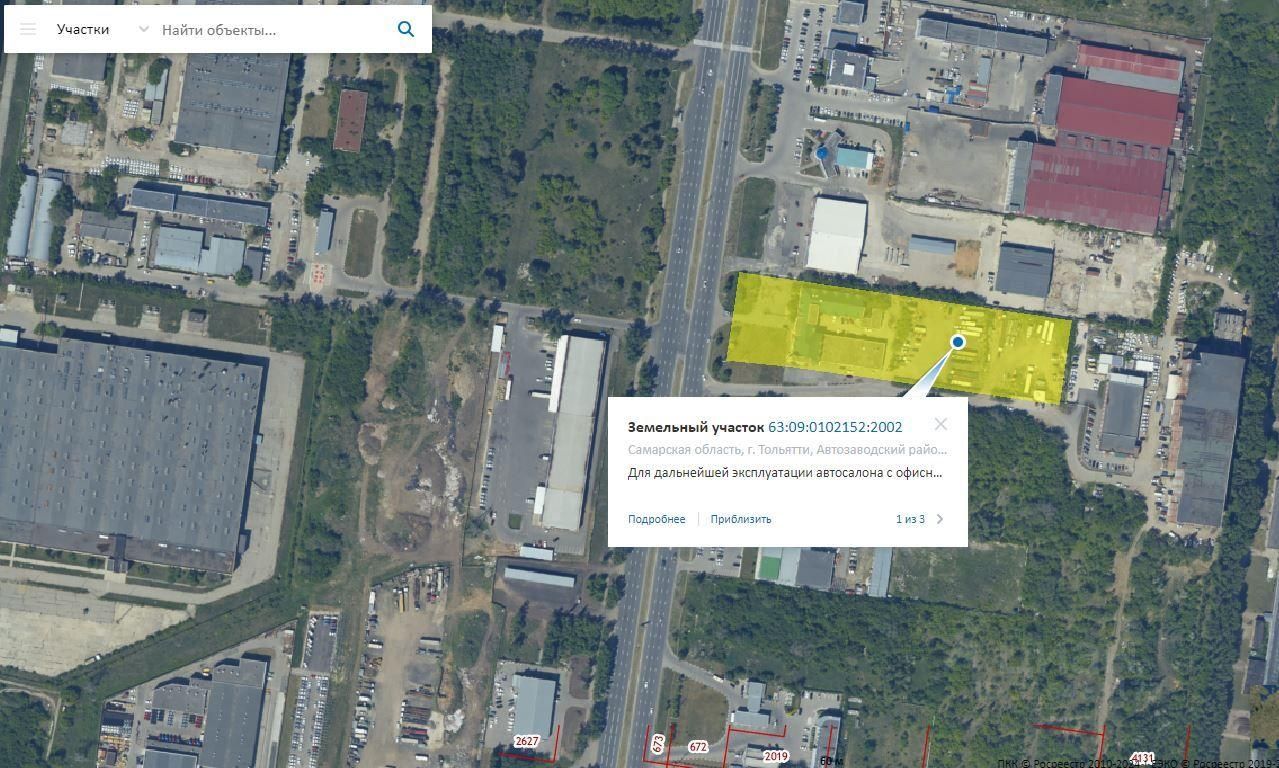Click 'Приблизить' to zoom to parcel
Screen dimensions: 1279x768
coord(741,519)
